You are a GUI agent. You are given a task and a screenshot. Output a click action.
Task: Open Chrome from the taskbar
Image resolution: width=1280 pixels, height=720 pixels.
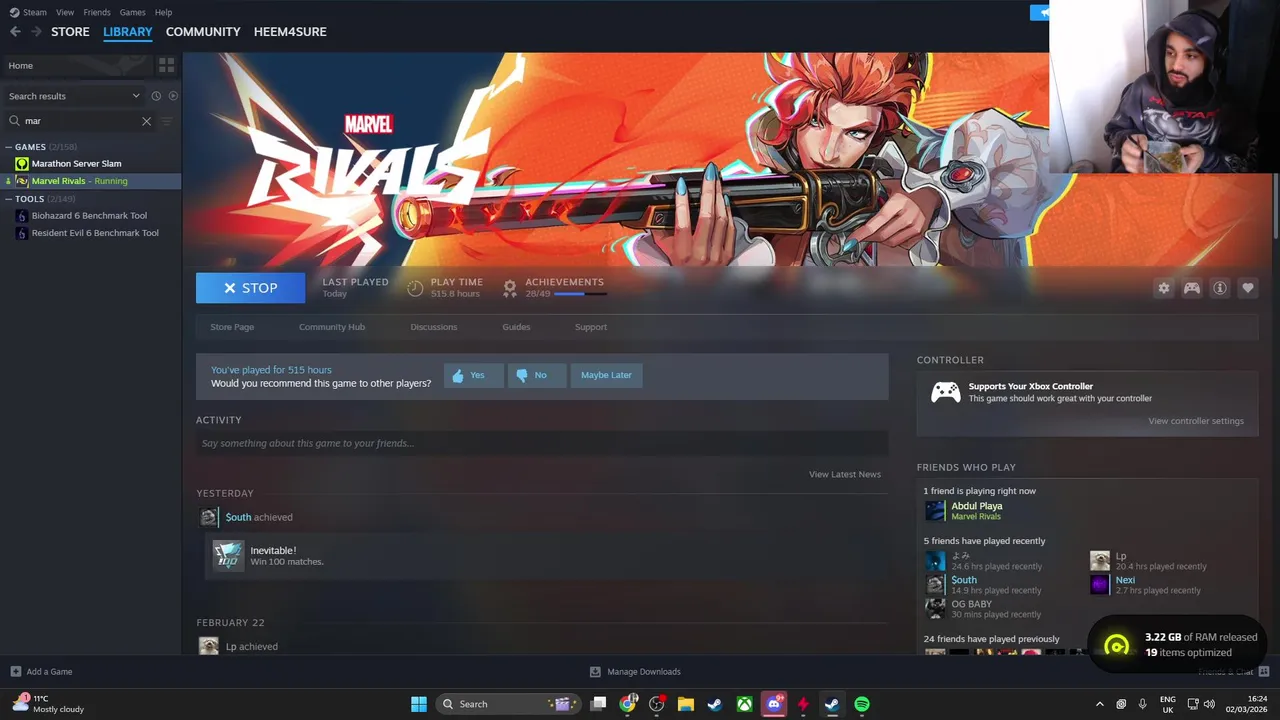pyautogui.click(x=627, y=704)
